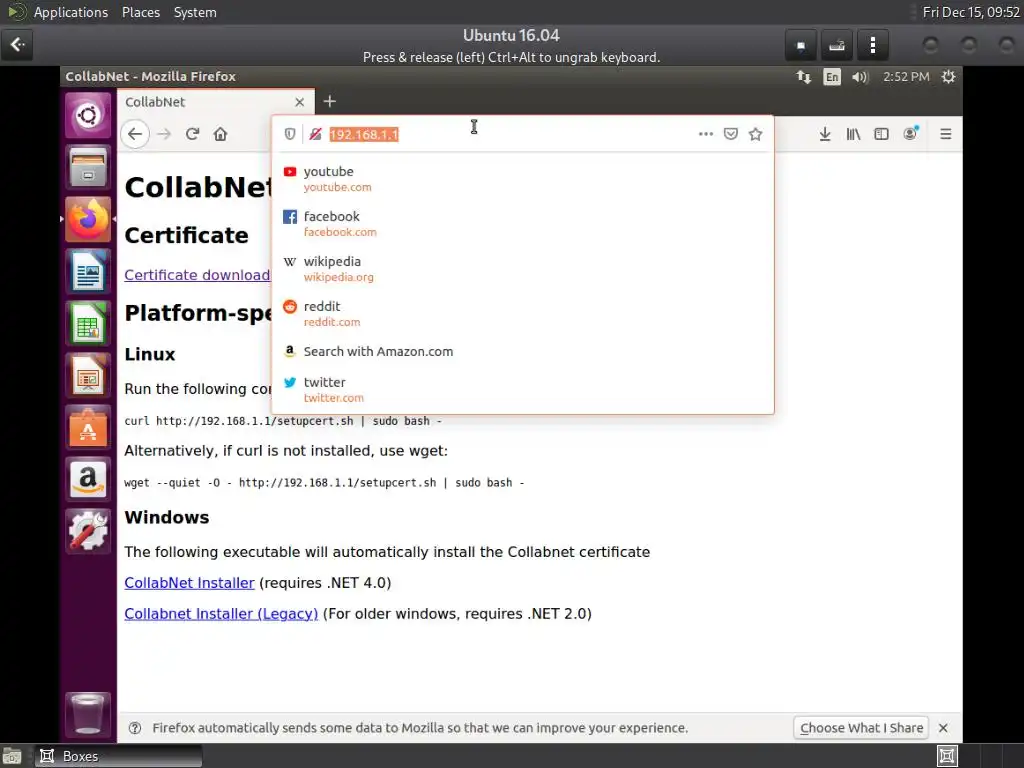Open Files manager in launcher
Viewport: 1024px width, 768px height.
[x=88, y=167]
